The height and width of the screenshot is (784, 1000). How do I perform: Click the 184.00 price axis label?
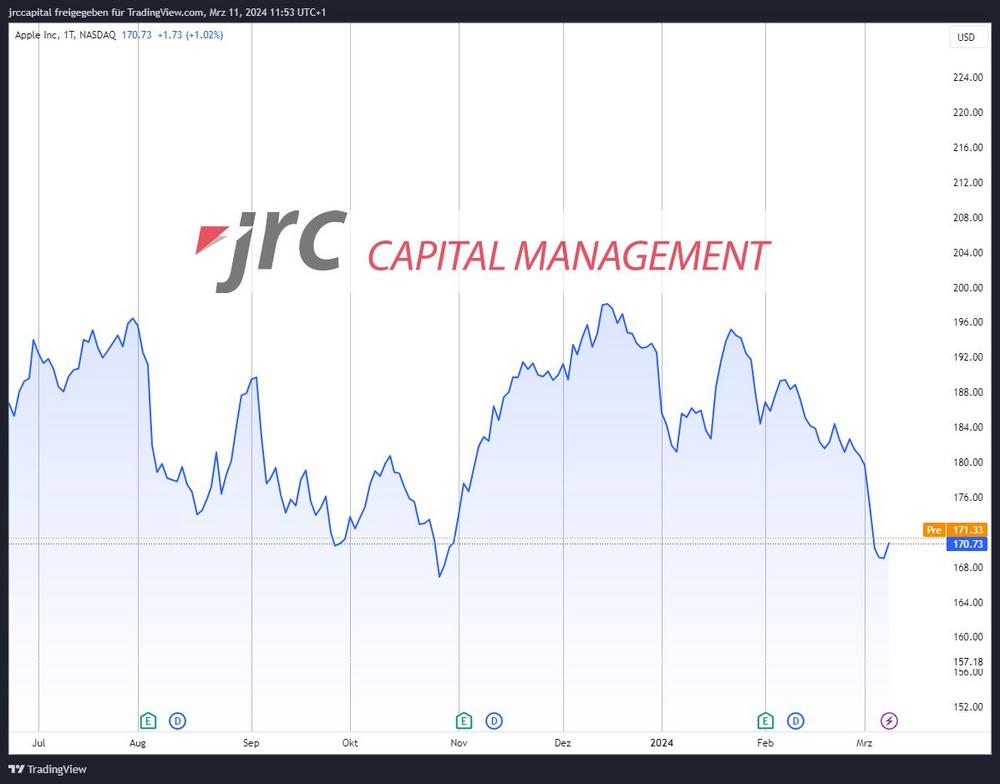(x=967, y=427)
